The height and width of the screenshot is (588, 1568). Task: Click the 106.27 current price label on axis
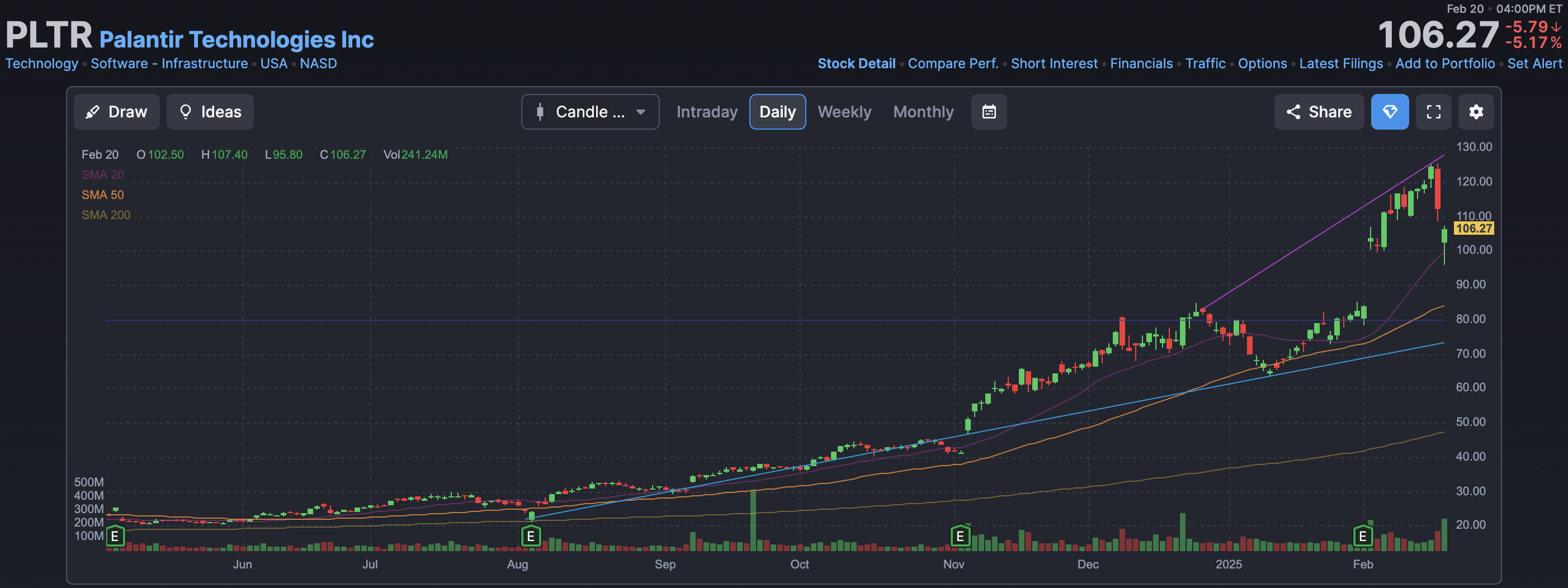point(1473,228)
